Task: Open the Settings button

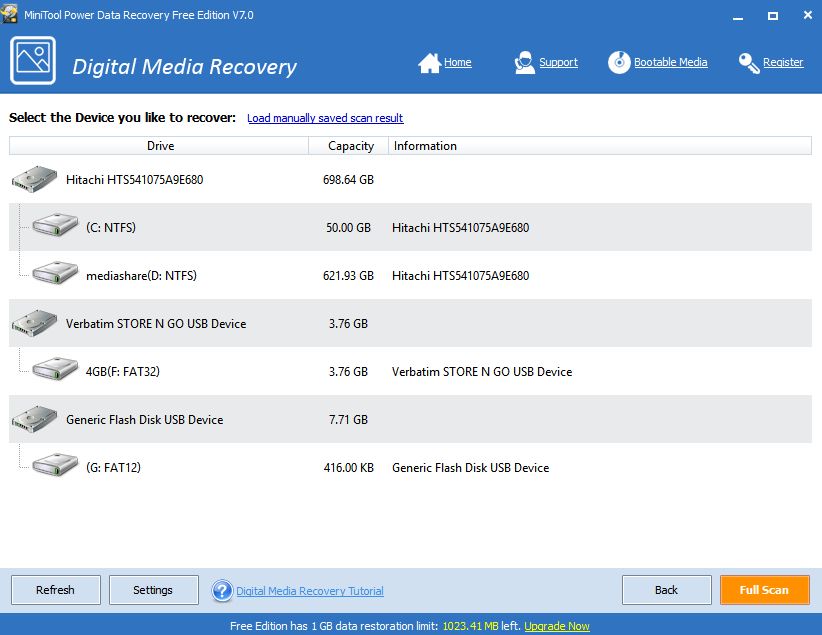Action: (153, 590)
